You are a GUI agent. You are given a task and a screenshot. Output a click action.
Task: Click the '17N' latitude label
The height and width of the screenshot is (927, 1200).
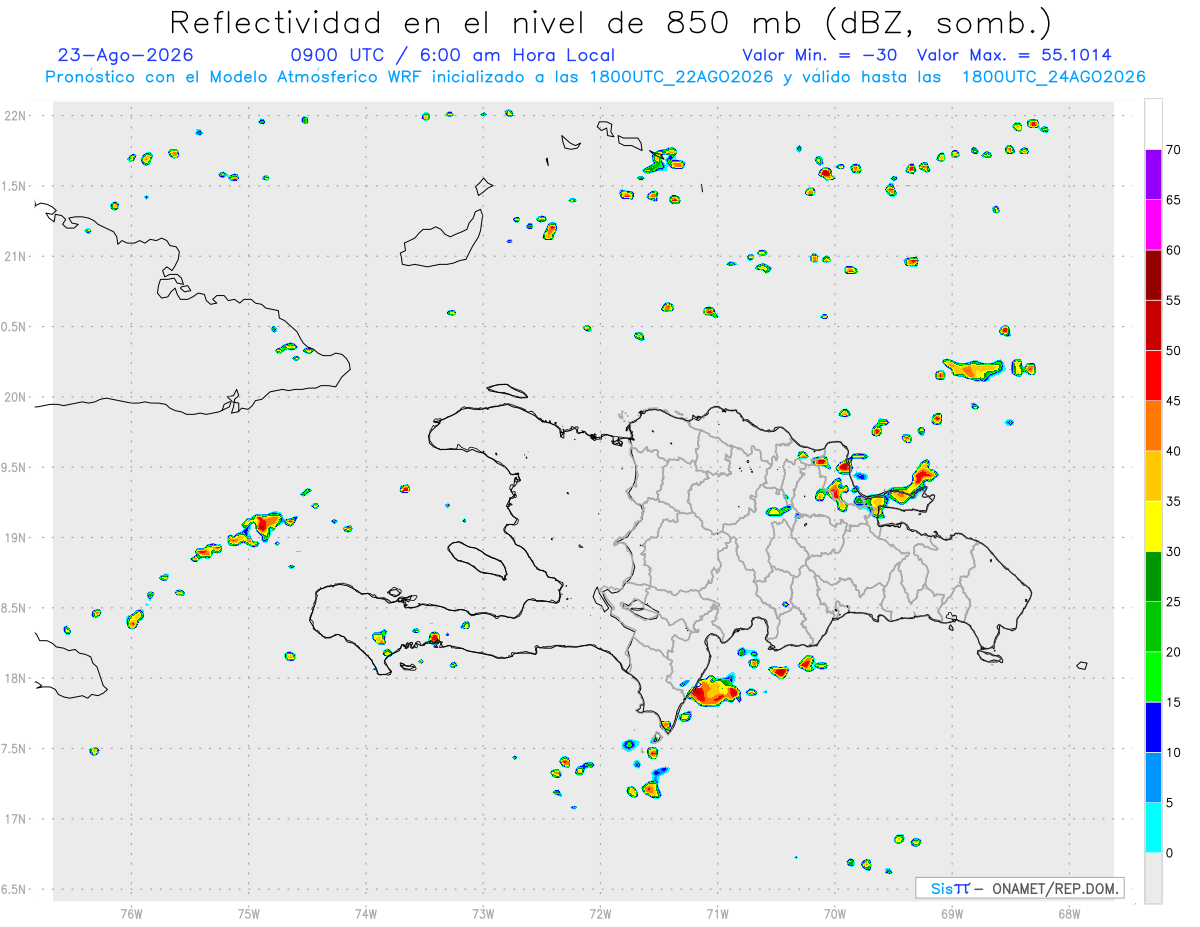click(x=15, y=819)
